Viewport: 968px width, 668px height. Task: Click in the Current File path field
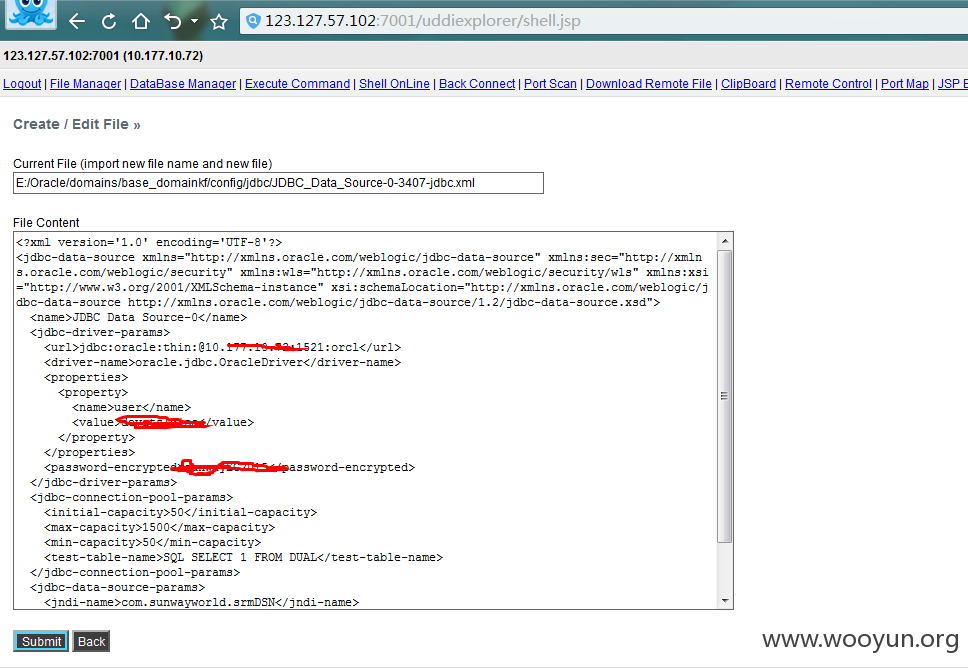tap(278, 183)
